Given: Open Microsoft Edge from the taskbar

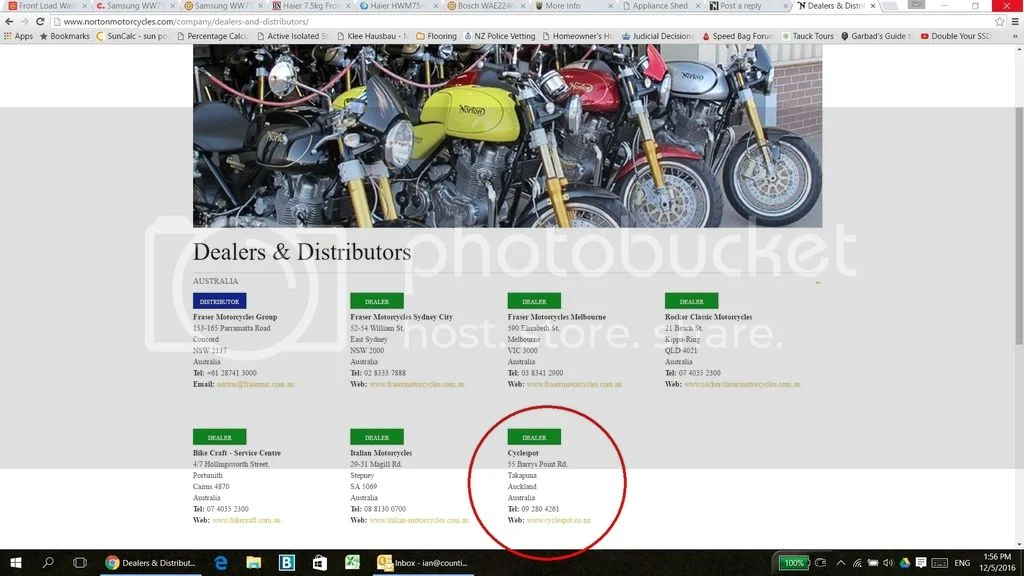Looking at the screenshot, I should tap(220, 563).
